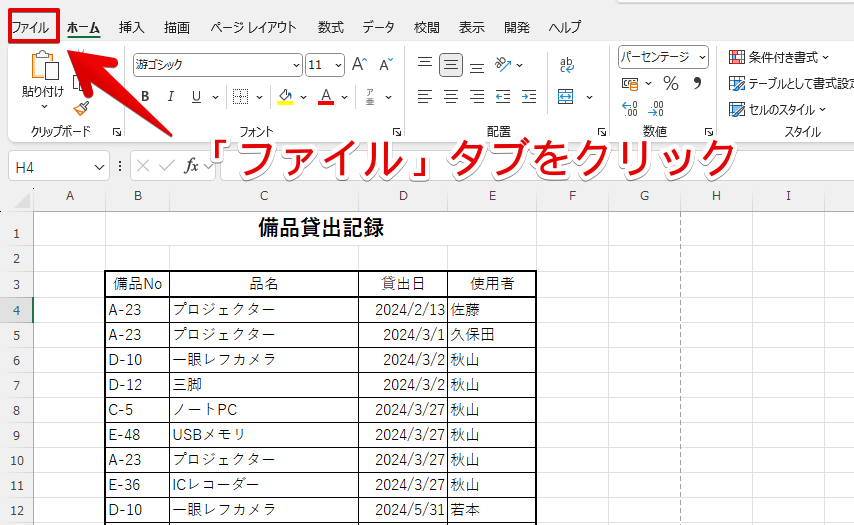Open the font name dropdown 游ゴシック
The image size is (854, 525).
217,65
